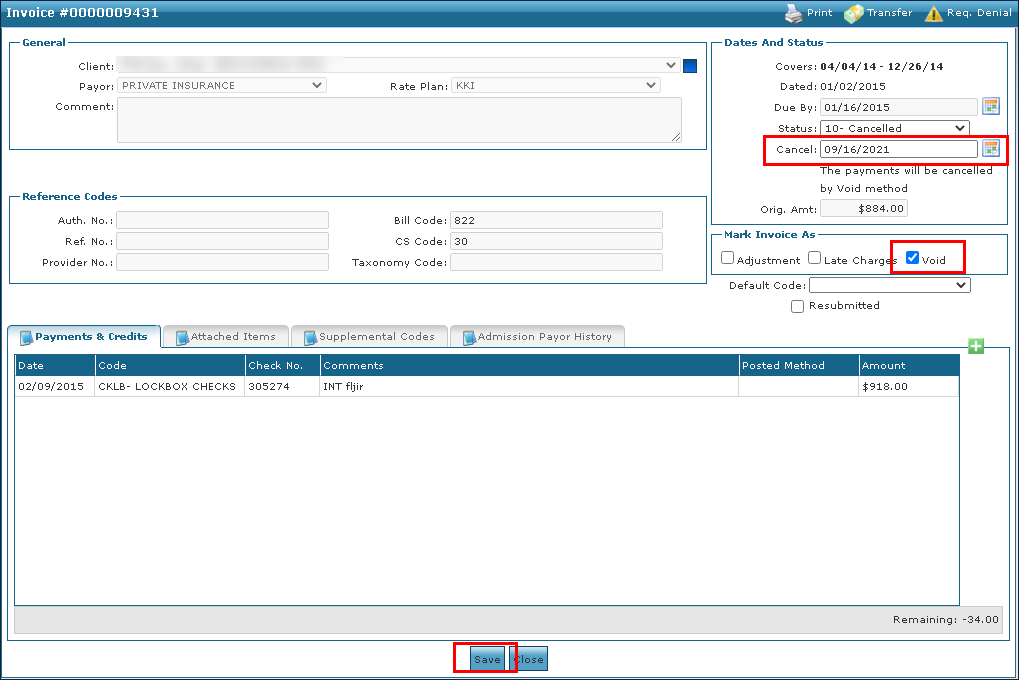Open the Supplemental Codes tab

(369, 337)
